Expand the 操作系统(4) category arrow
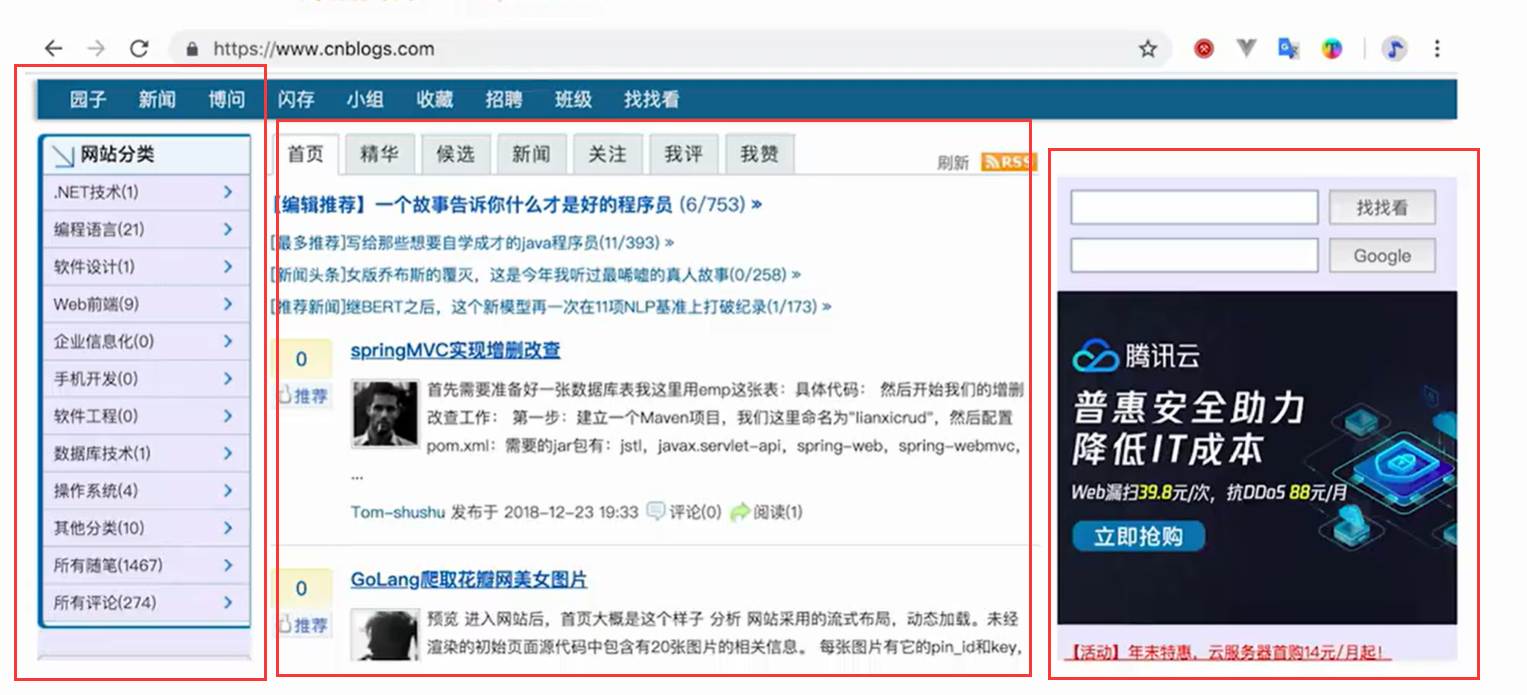This screenshot has height=695, width=1527. click(228, 491)
